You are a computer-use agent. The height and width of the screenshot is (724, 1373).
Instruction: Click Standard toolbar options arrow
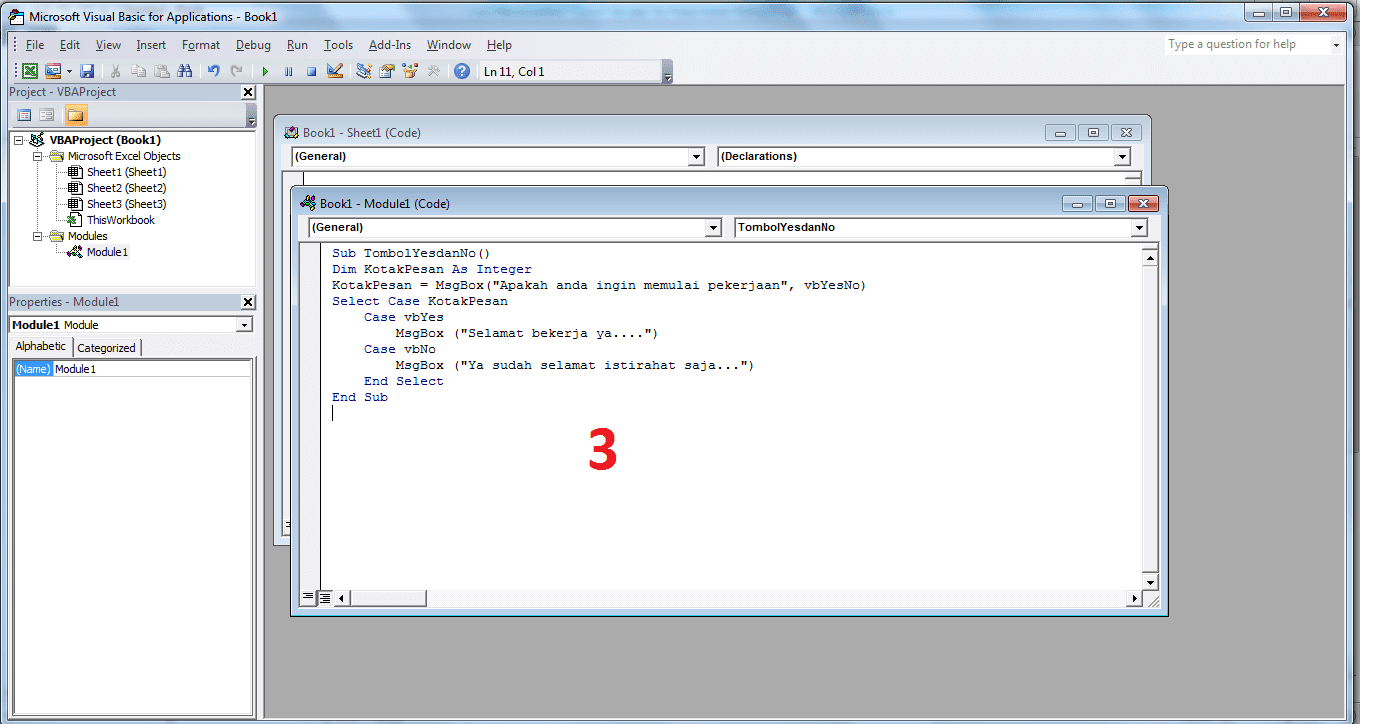pos(668,72)
